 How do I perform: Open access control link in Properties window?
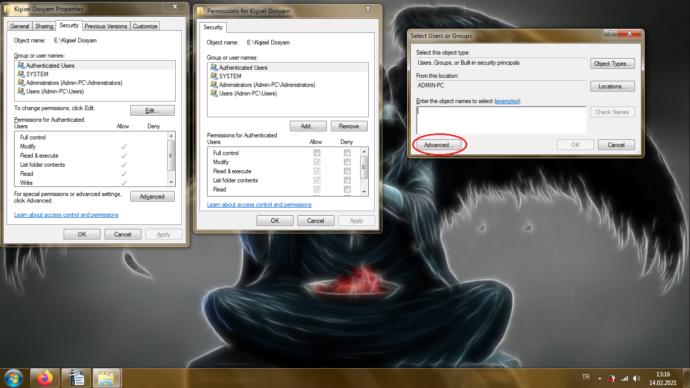click(x=66, y=215)
